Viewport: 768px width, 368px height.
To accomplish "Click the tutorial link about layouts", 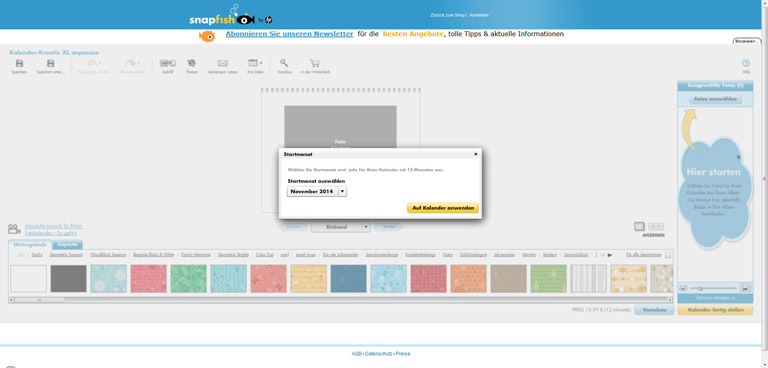I will coord(54,229).
